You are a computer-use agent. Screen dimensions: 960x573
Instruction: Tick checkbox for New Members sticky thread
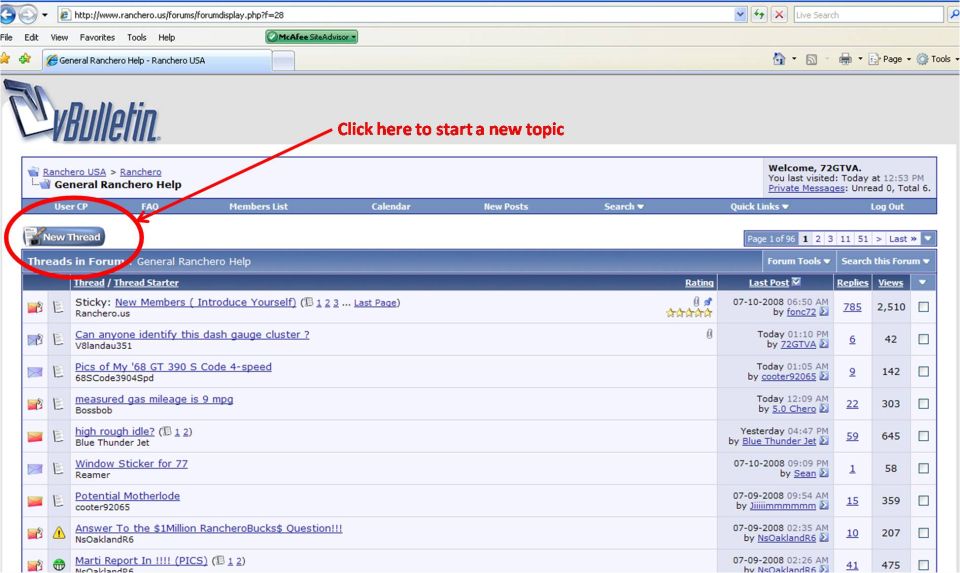click(x=923, y=307)
